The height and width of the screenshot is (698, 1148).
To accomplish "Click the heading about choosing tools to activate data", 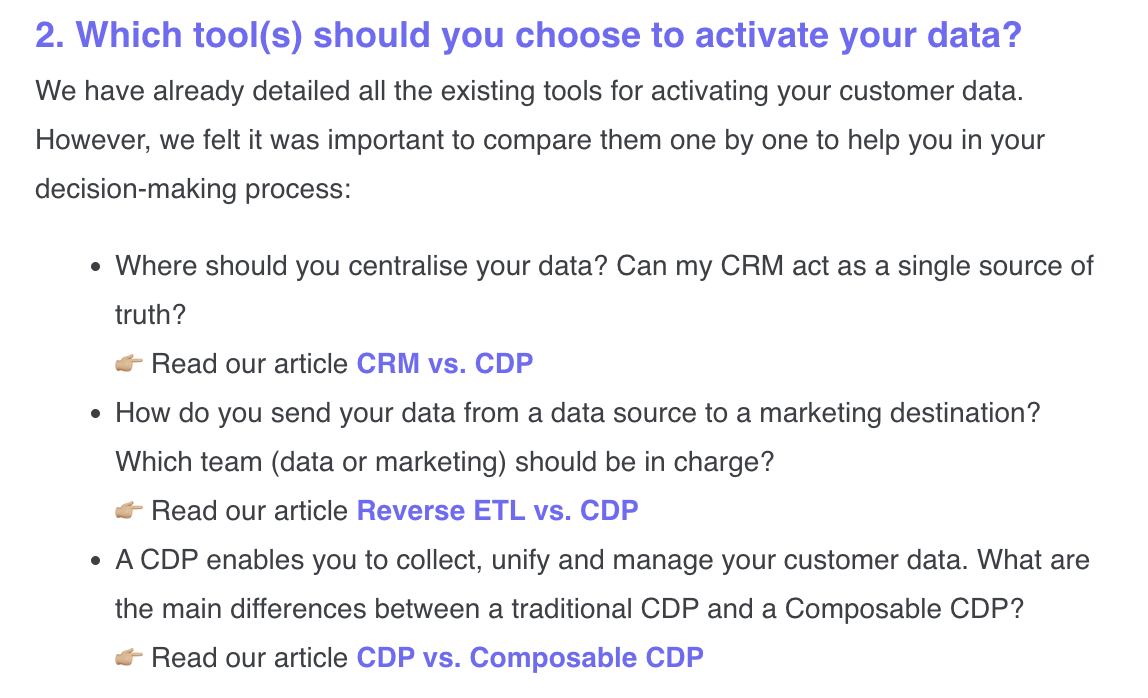I will point(528,35).
